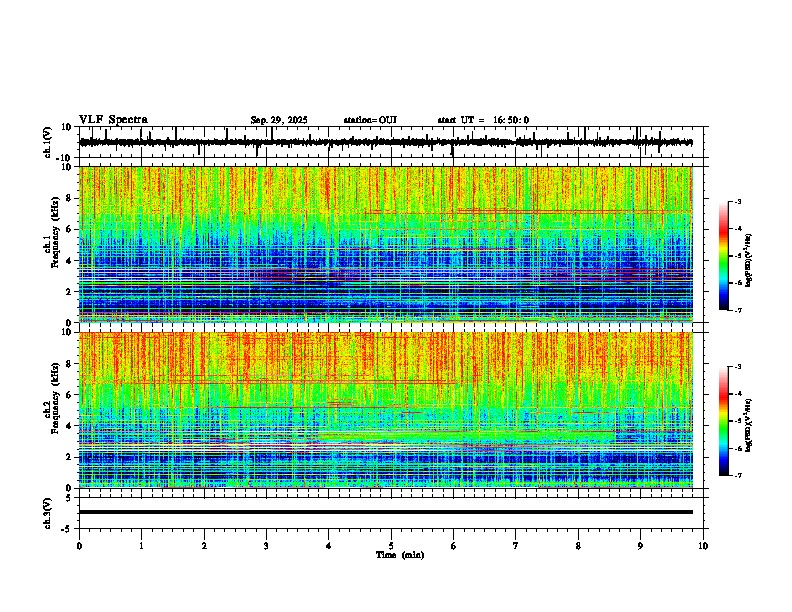Click the "ch.3(V)" axis label

click(48, 513)
